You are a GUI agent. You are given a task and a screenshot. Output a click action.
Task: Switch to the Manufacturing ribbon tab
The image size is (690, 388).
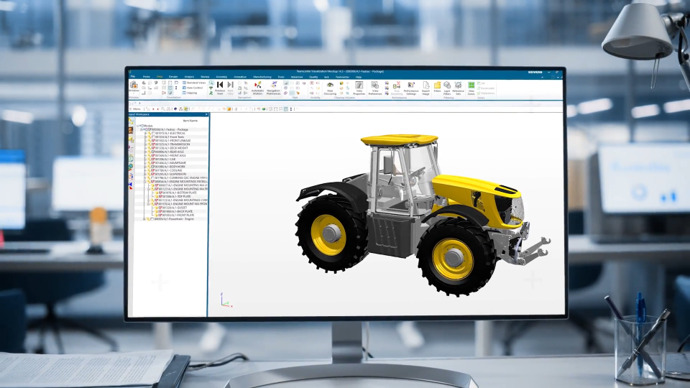tap(262, 77)
